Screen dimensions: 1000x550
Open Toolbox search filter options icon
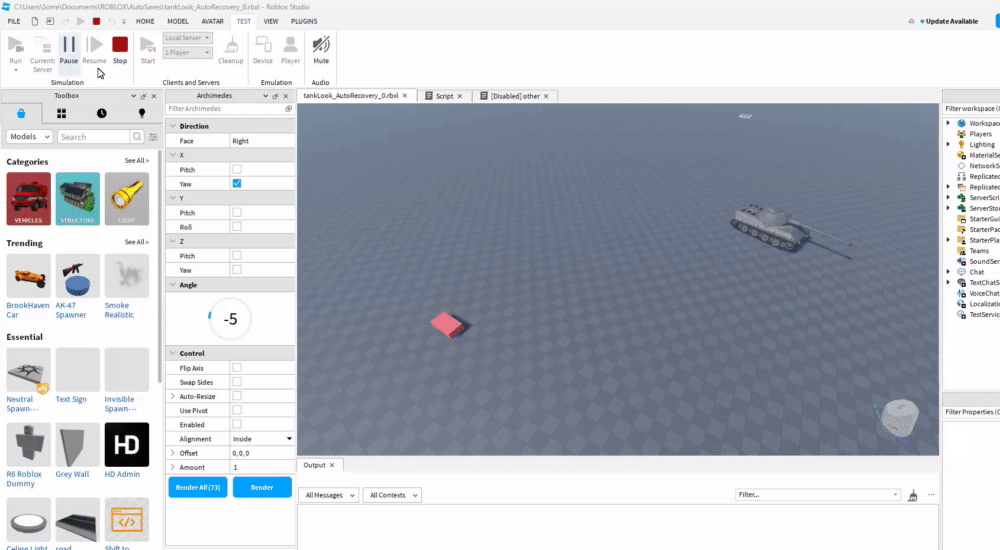point(153,137)
